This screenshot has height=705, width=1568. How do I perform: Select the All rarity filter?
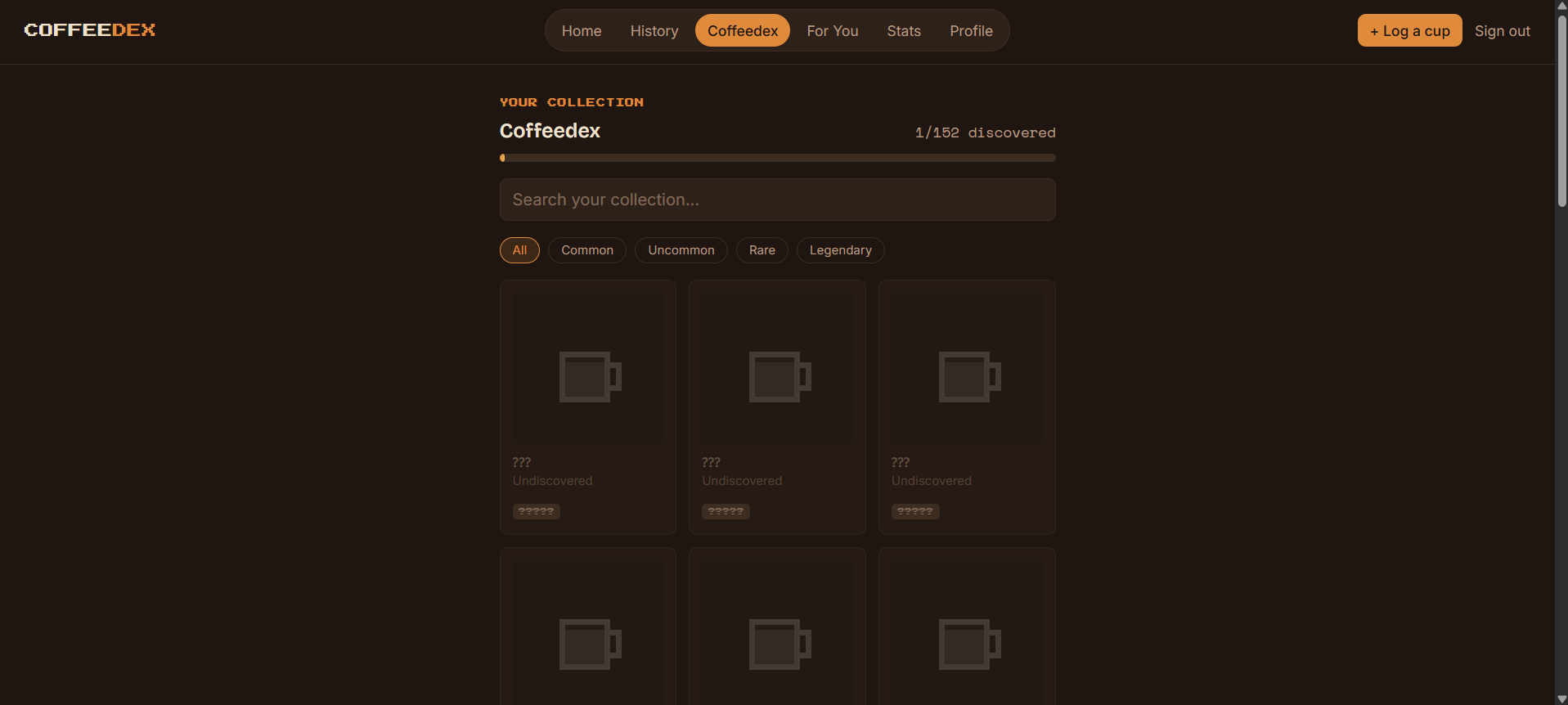click(519, 250)
